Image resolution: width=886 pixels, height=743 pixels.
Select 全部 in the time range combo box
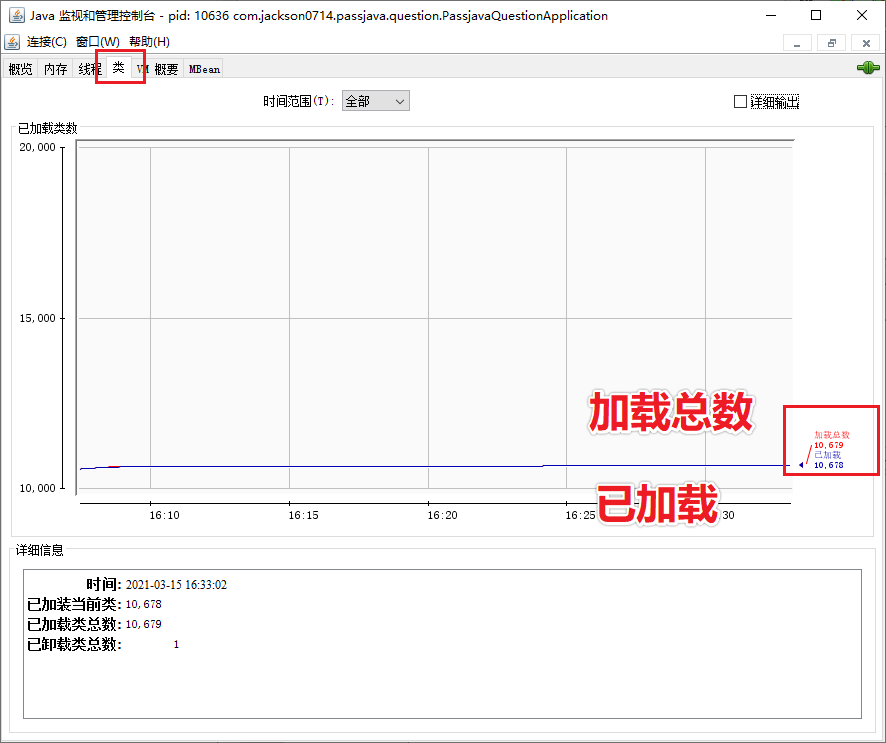tap(367, 101)
